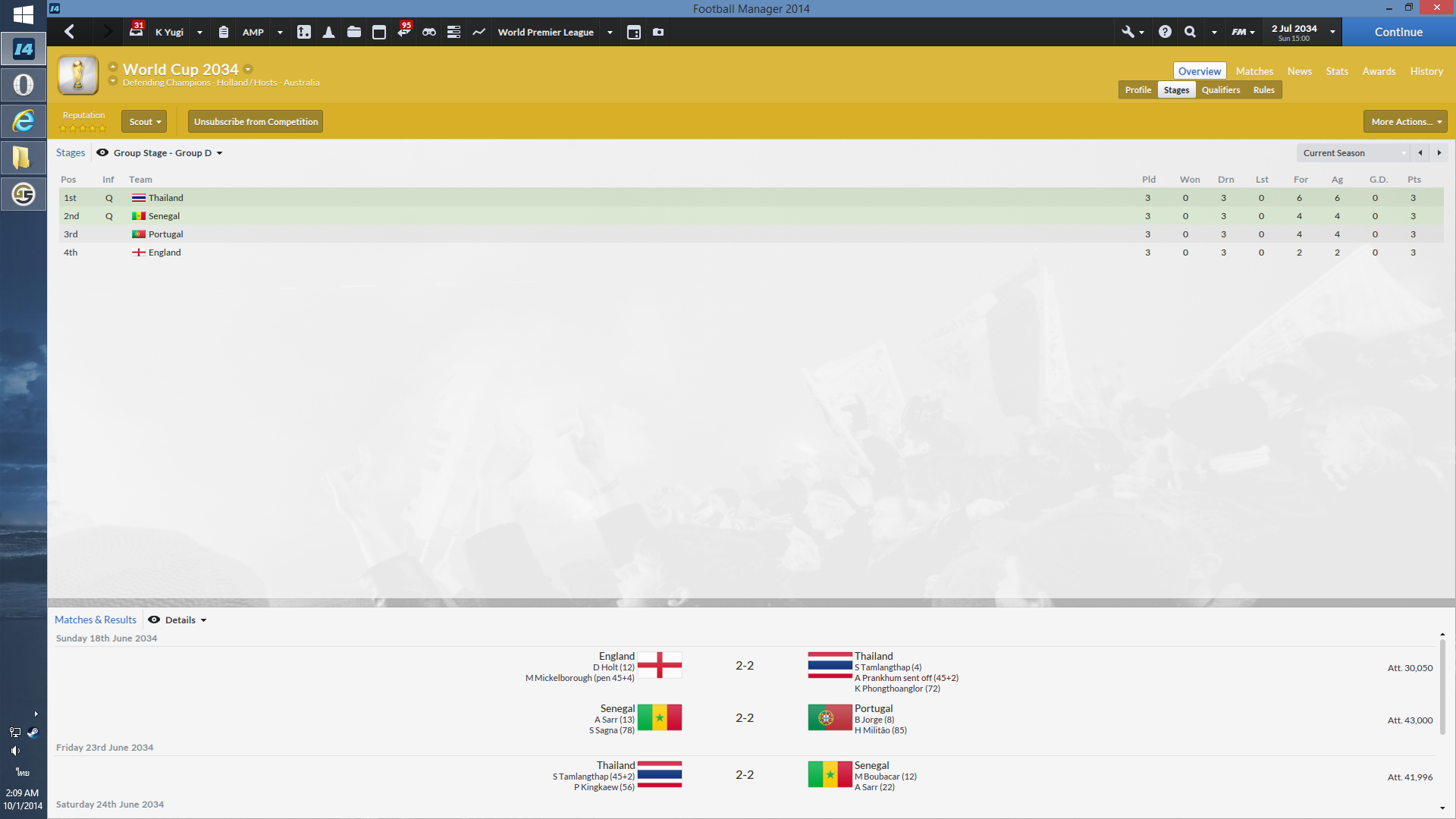
Task: Switch to the Matches tab
Action: pyautogui.click(x=1254, y=71)
